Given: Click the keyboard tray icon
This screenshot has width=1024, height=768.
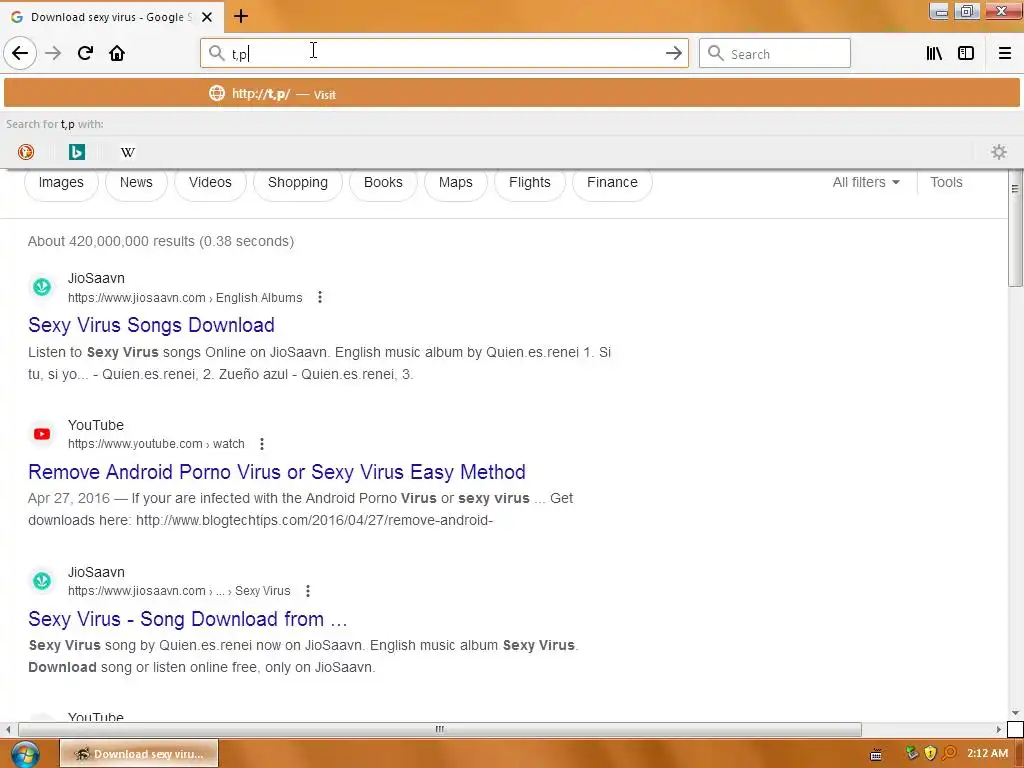Looking at the screenshot, I should (876, 754).
